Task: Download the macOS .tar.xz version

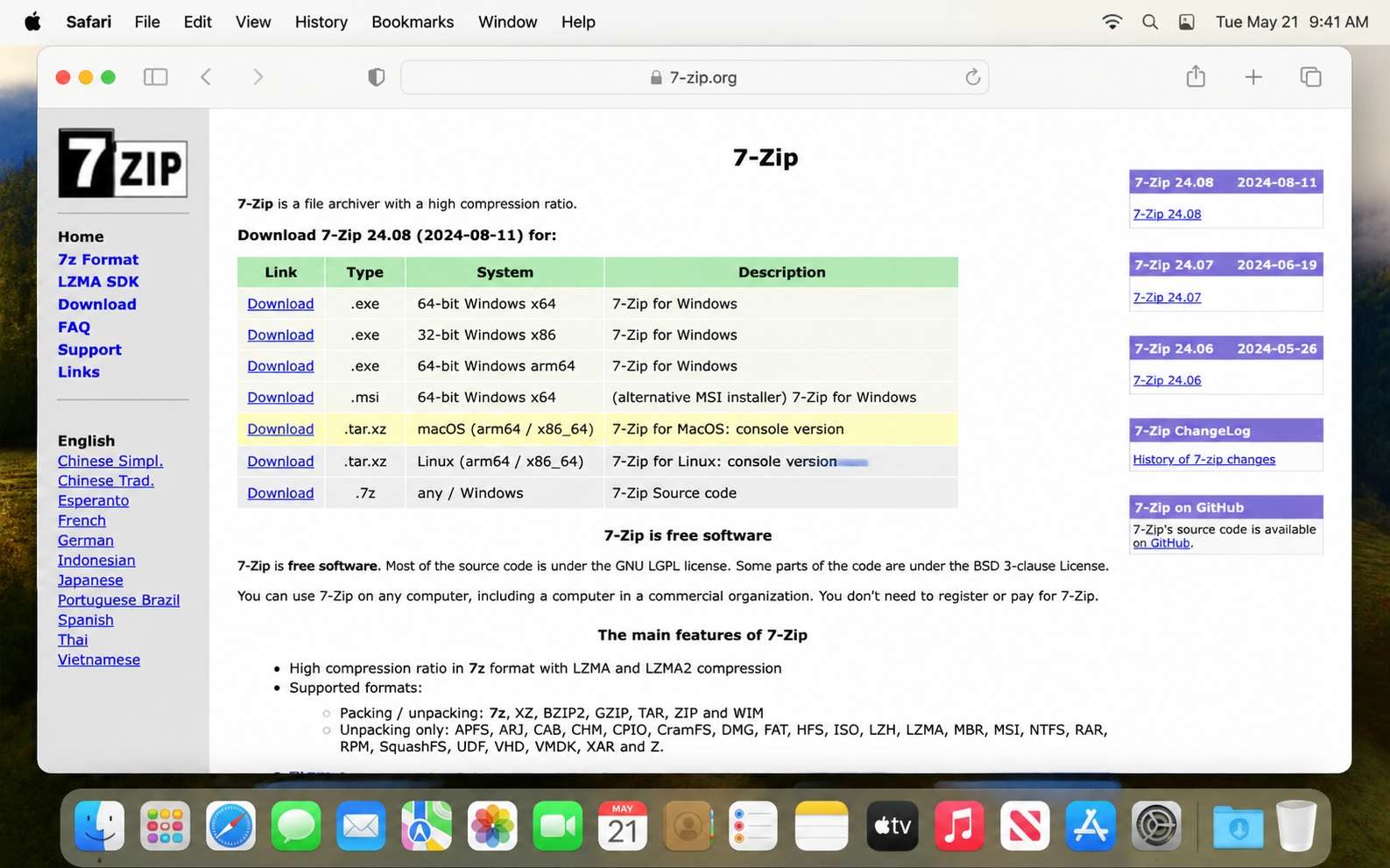Action: pyautogui.click(x=280, y=429)
